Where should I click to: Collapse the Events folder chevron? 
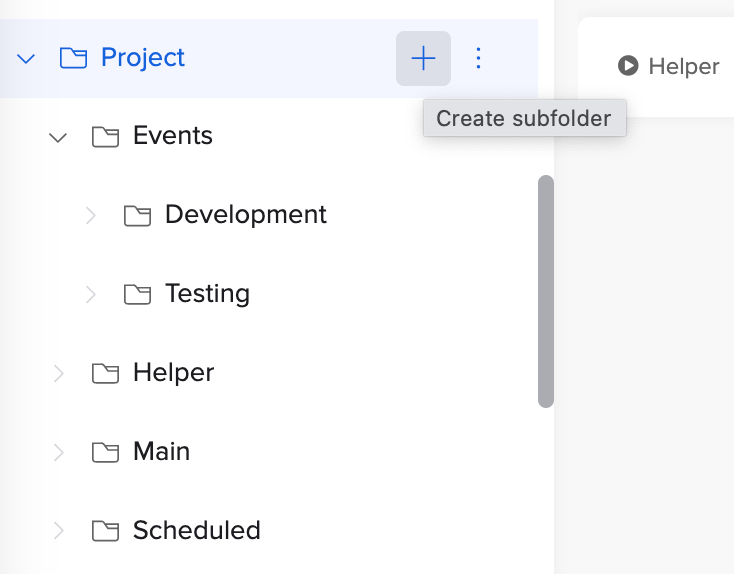(x=58, y=137)
